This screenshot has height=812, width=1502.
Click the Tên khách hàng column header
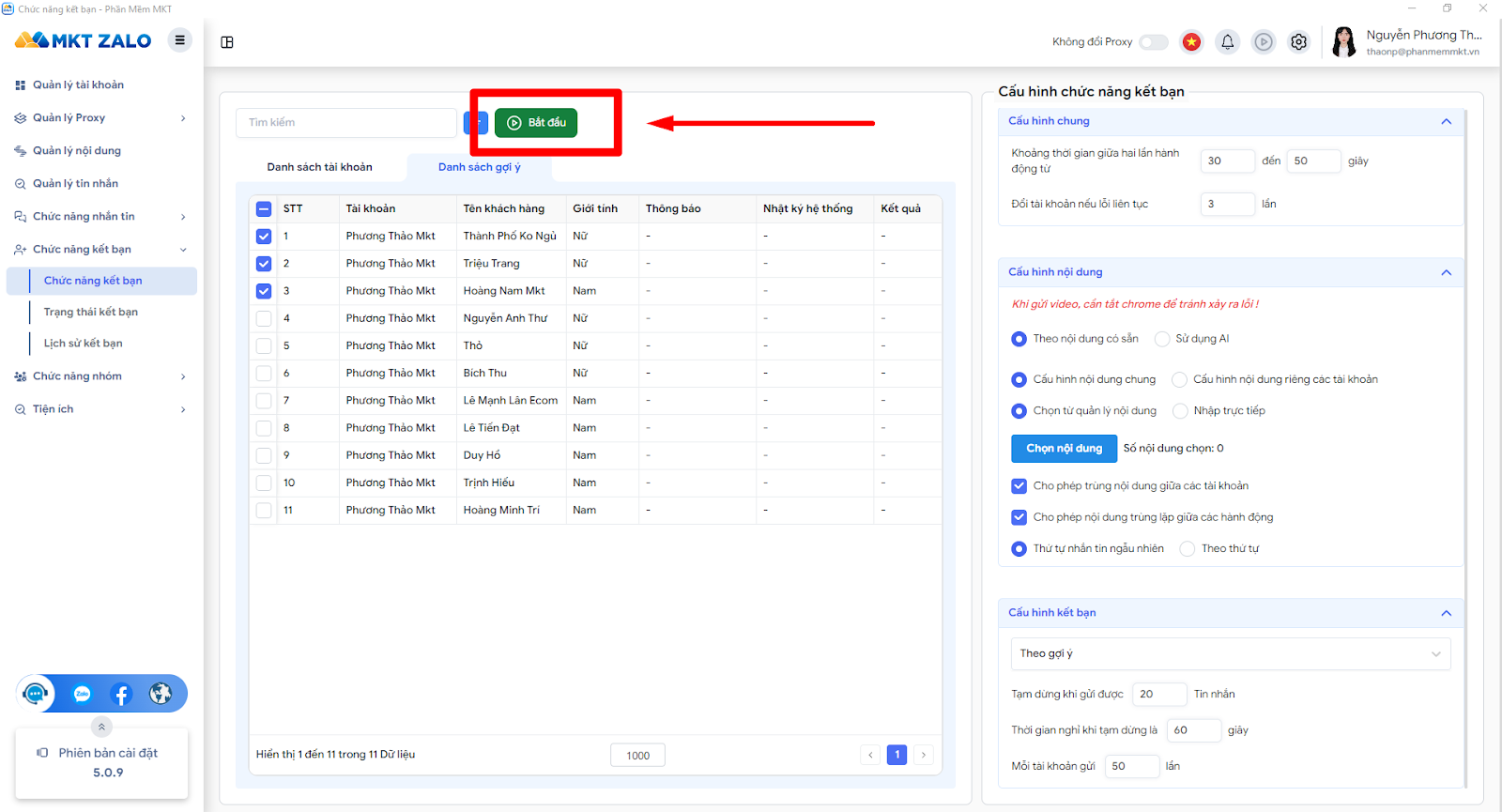point(504,209)
